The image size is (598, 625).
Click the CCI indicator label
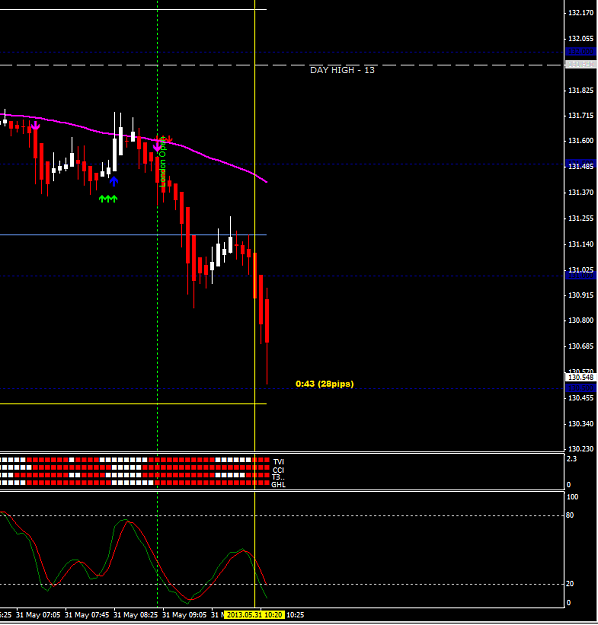point(278,470)
